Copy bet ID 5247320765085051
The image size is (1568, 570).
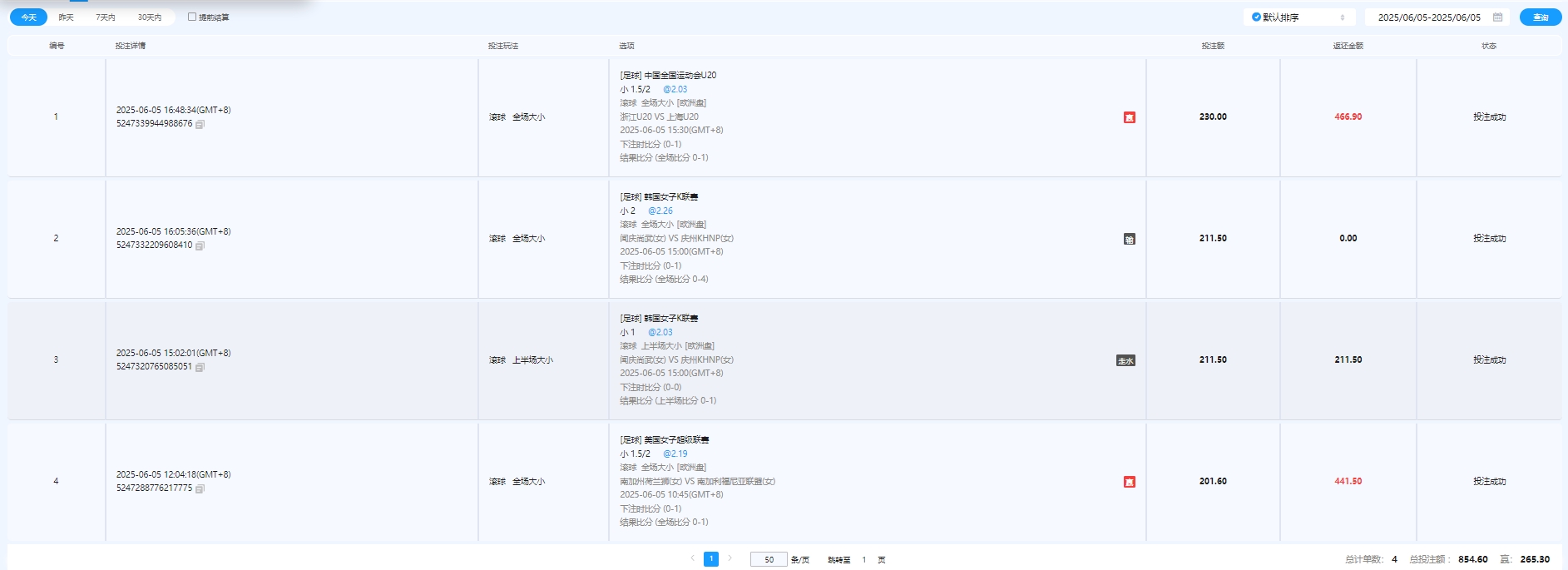click(200, 367)
